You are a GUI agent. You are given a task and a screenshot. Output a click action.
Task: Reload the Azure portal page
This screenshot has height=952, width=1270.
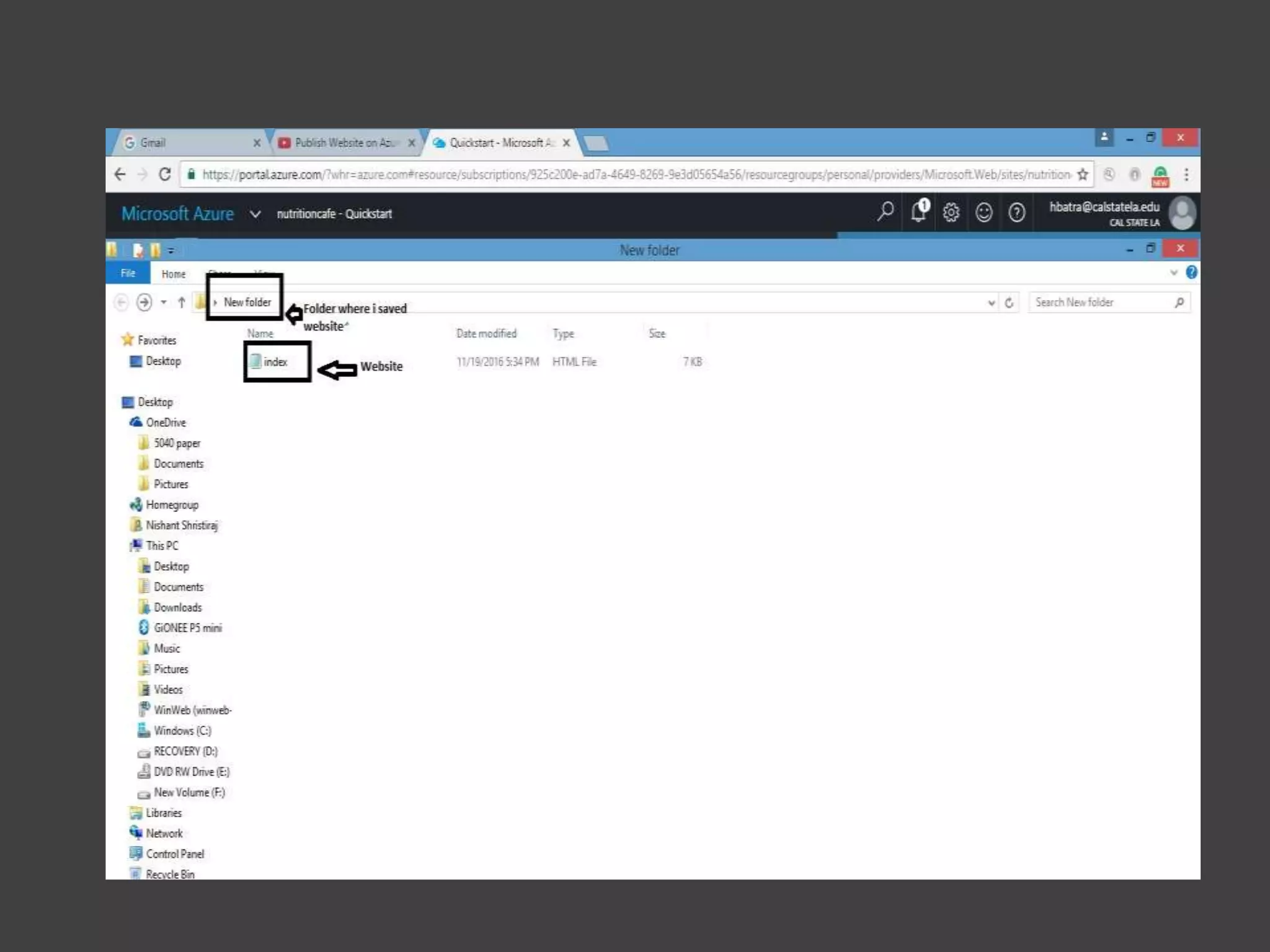(164, 175)
